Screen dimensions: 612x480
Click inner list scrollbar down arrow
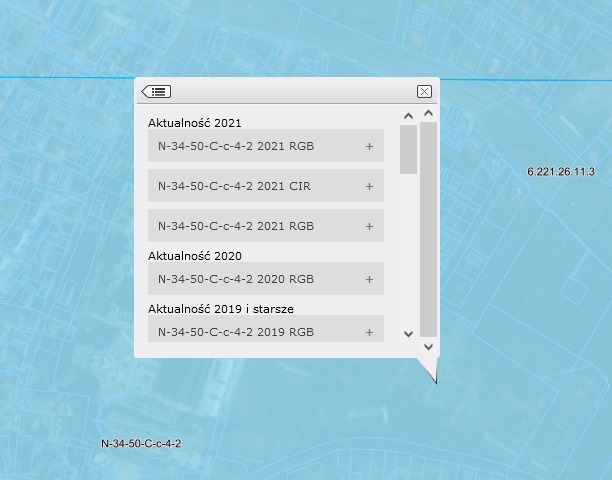pos(408,333)
